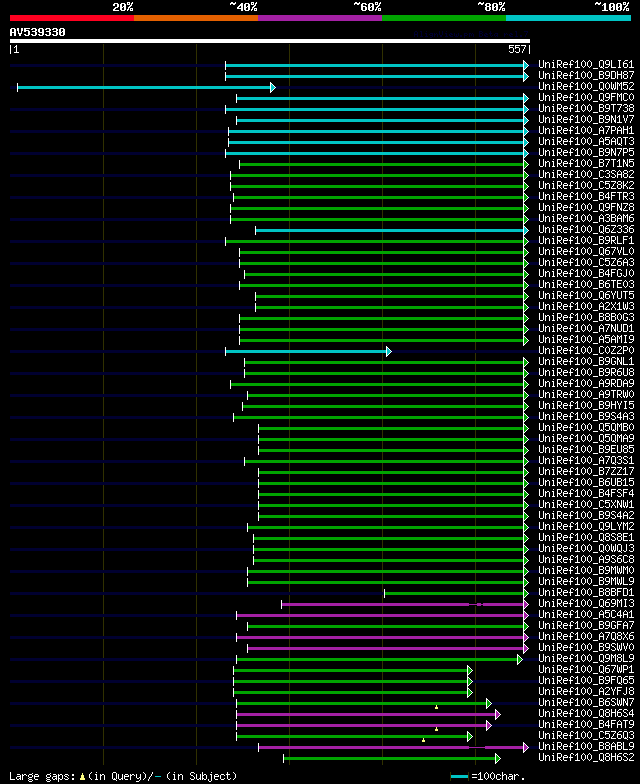This screenshot has height=784, width=640.
Task: Click the arrowhead ending the UniRef100_Q9LI61 bar
Action: pyautogui.click(x=526, y=66)
